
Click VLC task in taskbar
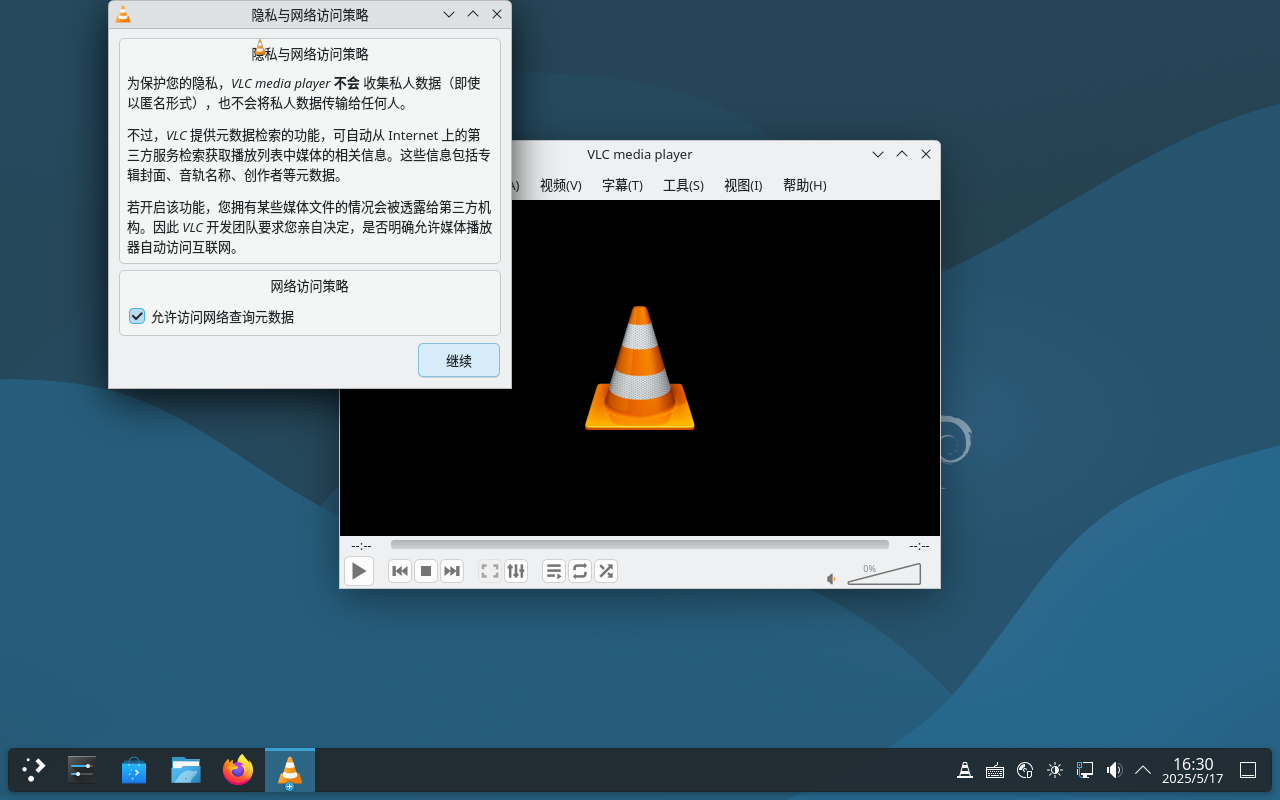pyautogui.click(x=290, y=769)
